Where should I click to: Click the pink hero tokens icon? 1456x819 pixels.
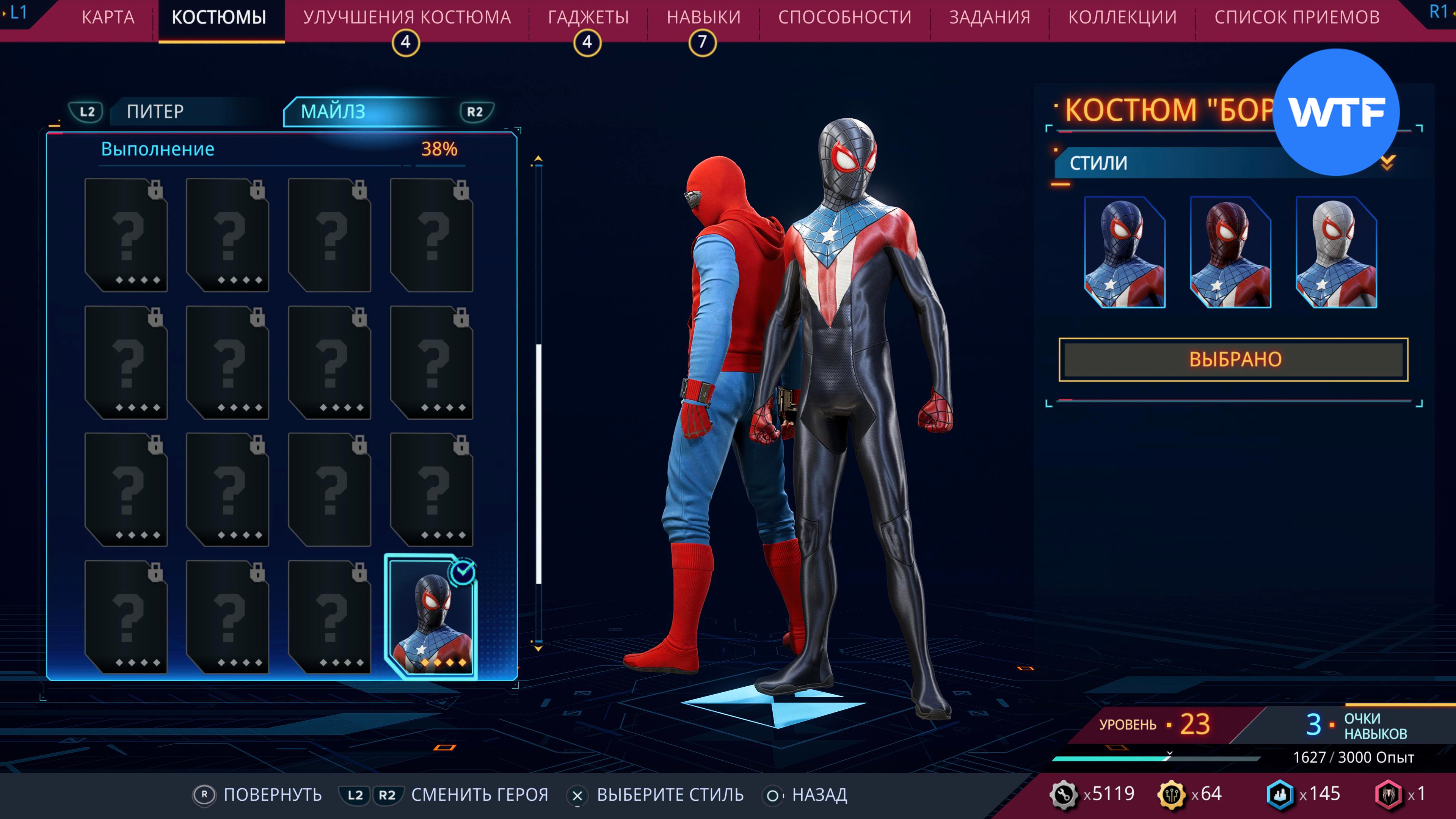[1388, 794]
